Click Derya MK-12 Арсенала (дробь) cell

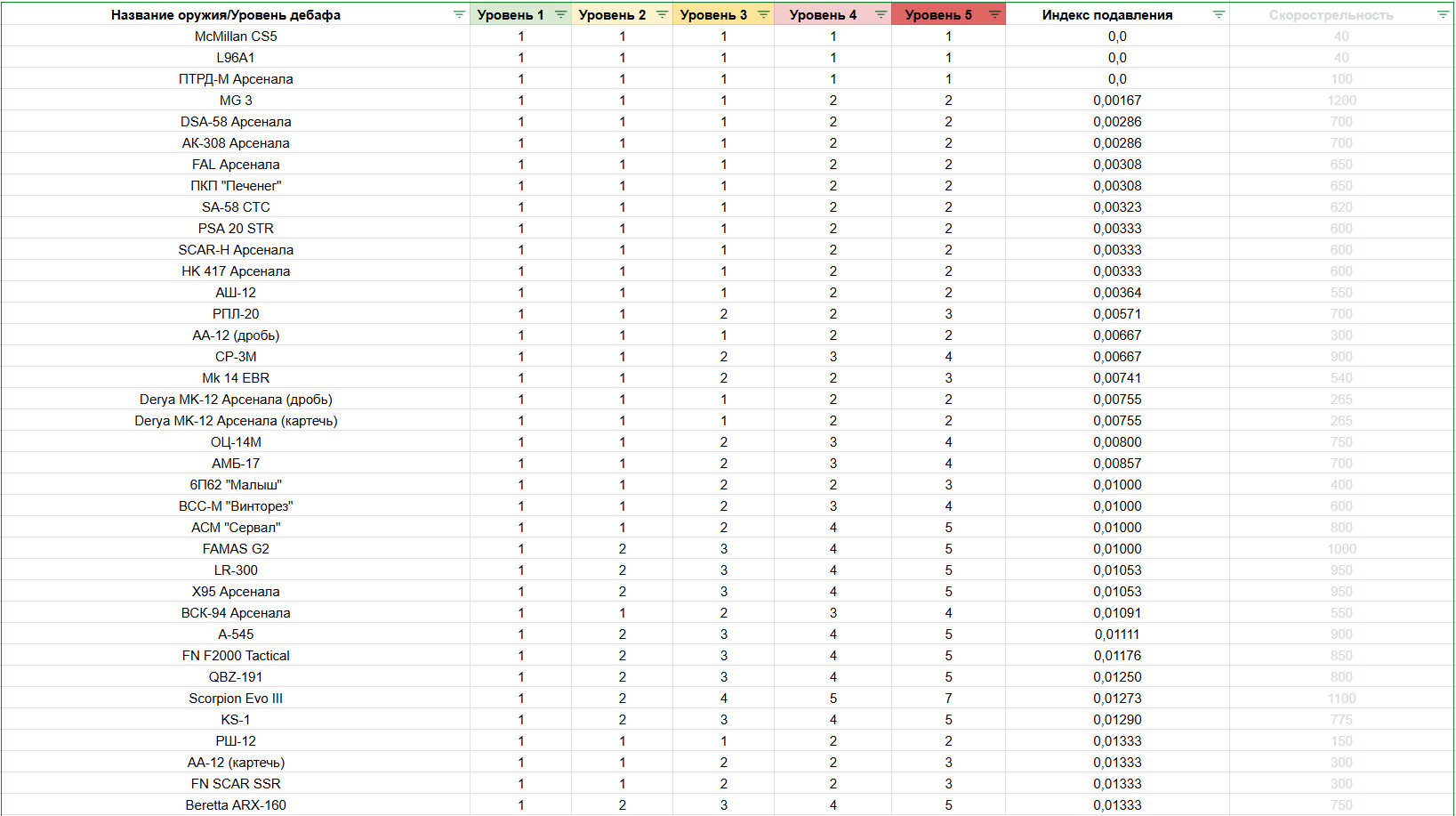[236, 400]
